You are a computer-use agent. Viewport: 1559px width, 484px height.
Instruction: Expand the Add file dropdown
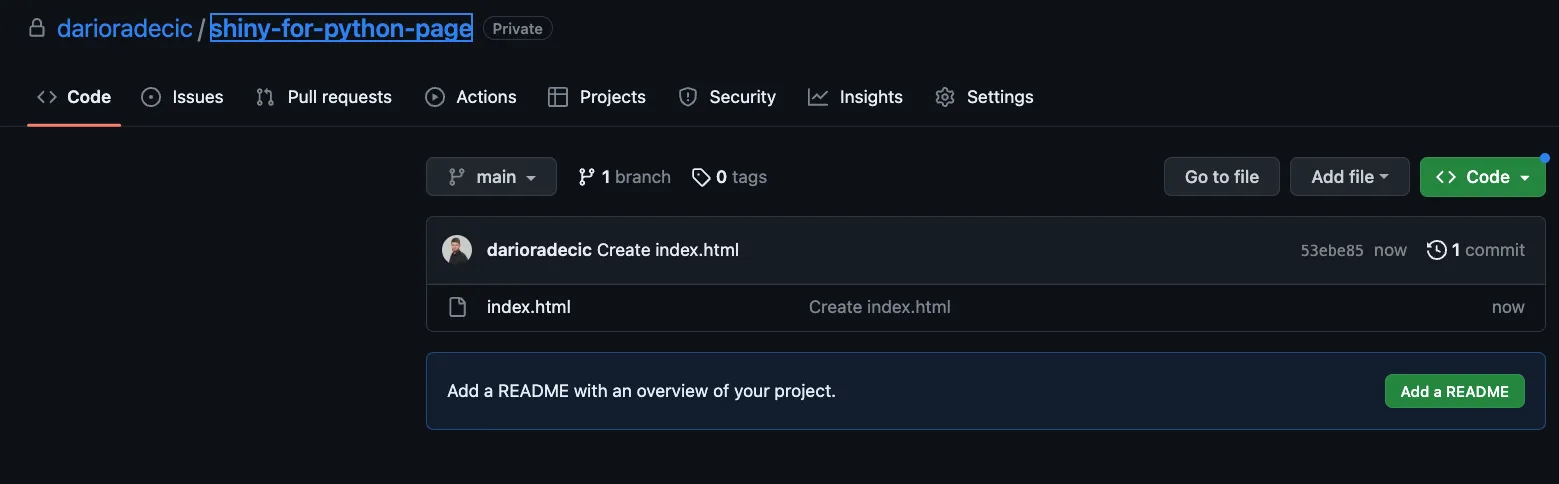(x=1349, y=177)
